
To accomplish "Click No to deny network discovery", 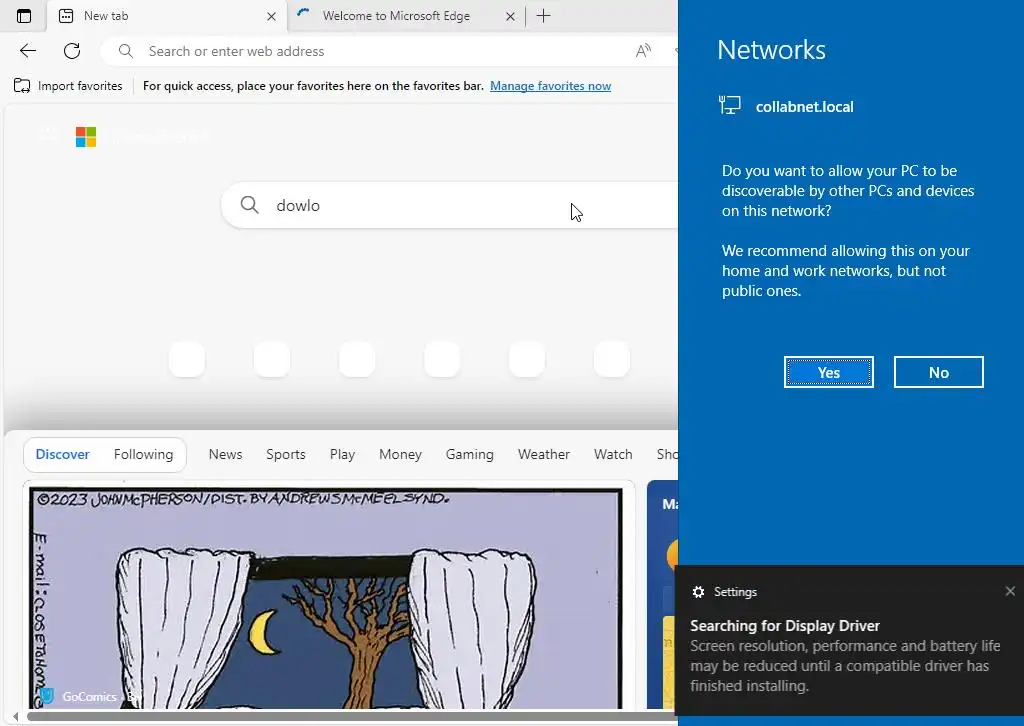I will pyautogui.click(x=938, y=372).
